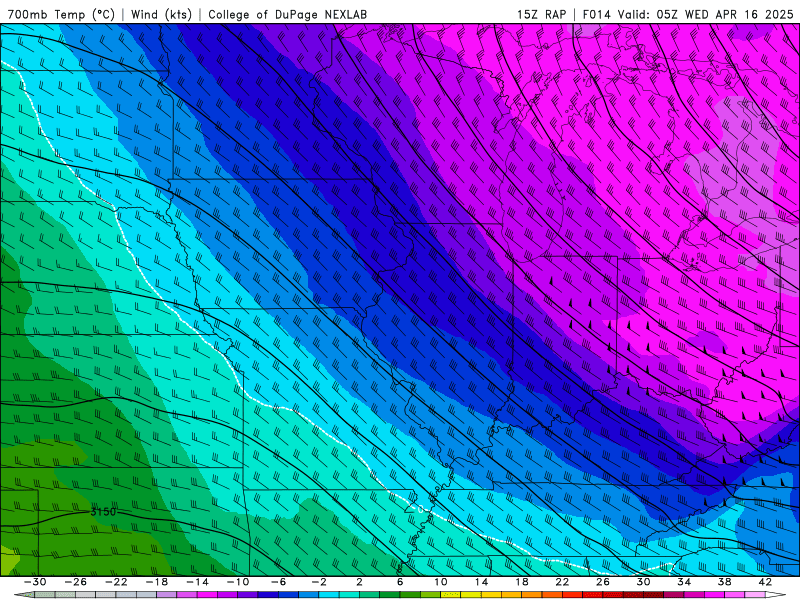Click the "College of DuPage NEXLAB" text
The width and height of the screenshot is (800, 600).
tap(287, 15)
